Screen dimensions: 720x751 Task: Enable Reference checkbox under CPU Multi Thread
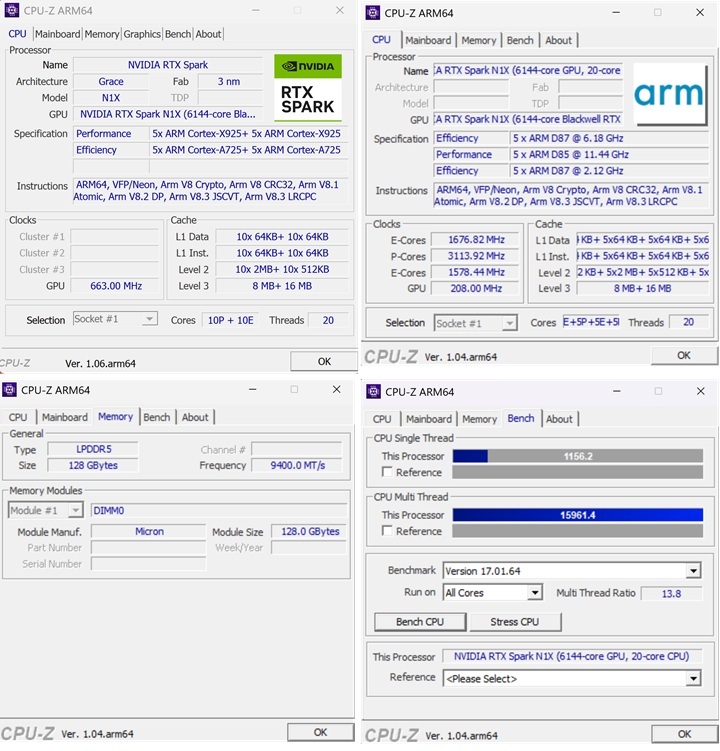(387, 531)
